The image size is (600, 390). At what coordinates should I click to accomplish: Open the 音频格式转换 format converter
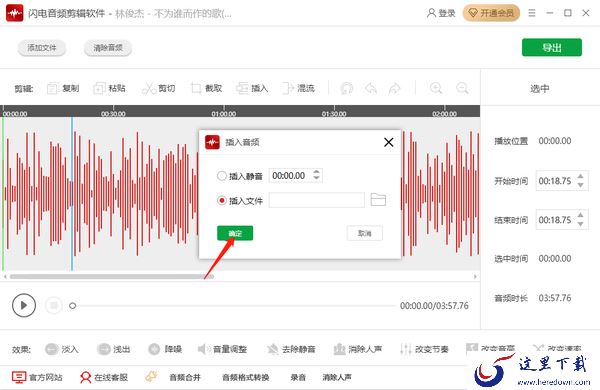coord(246,377)
